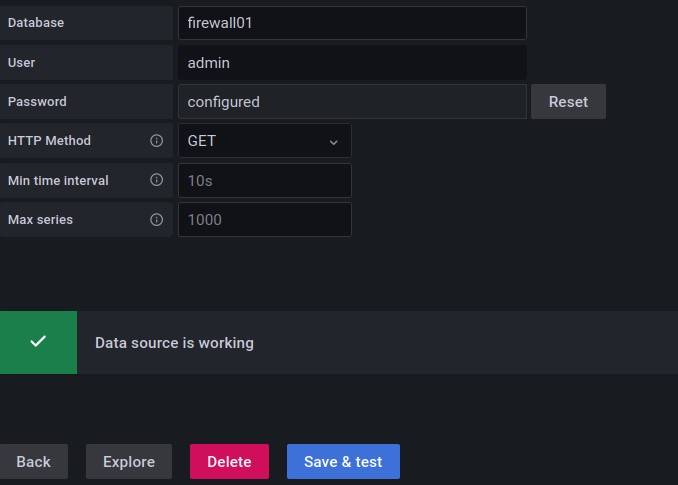Click the User field label
Viewport: 678px width, 485px height.
(21, 62)
